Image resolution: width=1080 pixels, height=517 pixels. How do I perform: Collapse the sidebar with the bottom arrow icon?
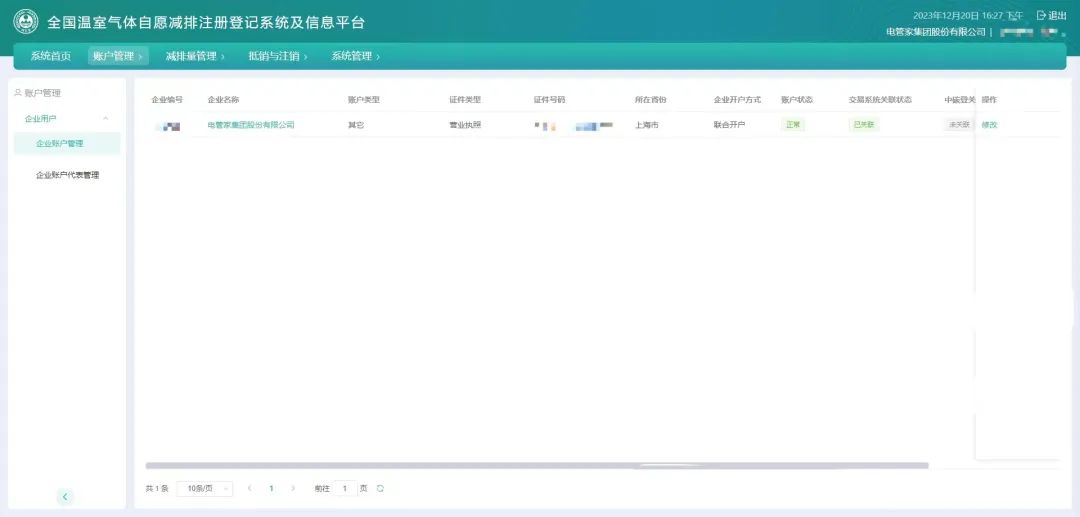pyautogui.click(x=65, y=496)
